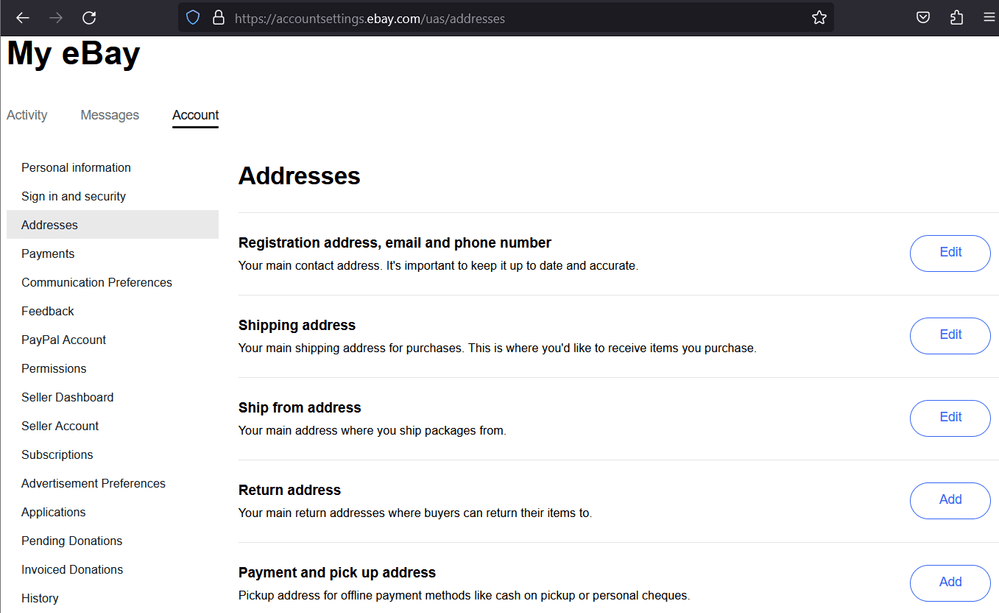Click the Return address section heading
This screenshot has height=613, width=999.
[x=289, y=490]
